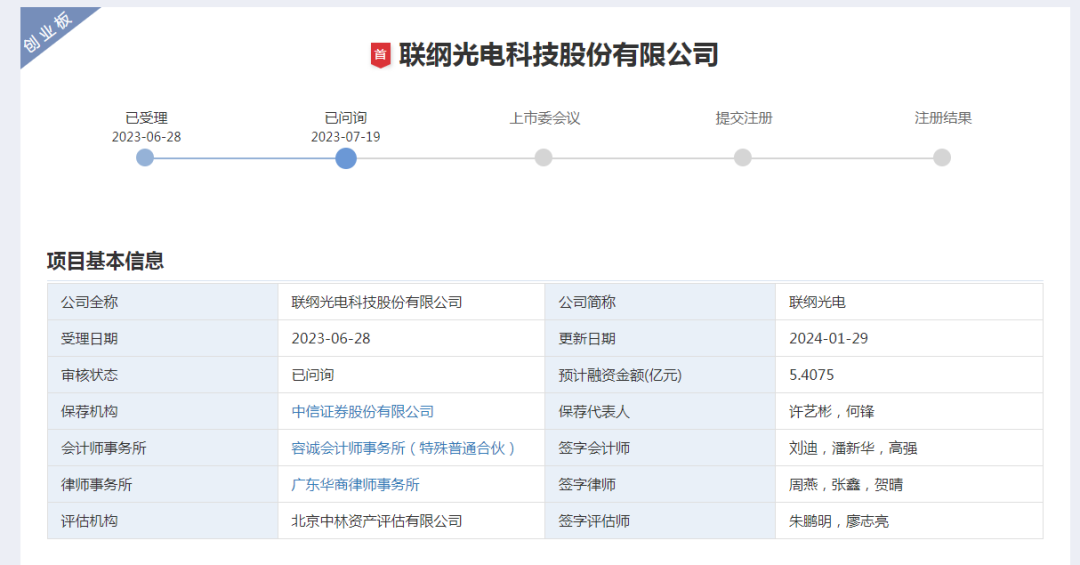Screen dimensions: 1080x565
Task: Click the 律师事务所 label cell
Action: [163, 484]
